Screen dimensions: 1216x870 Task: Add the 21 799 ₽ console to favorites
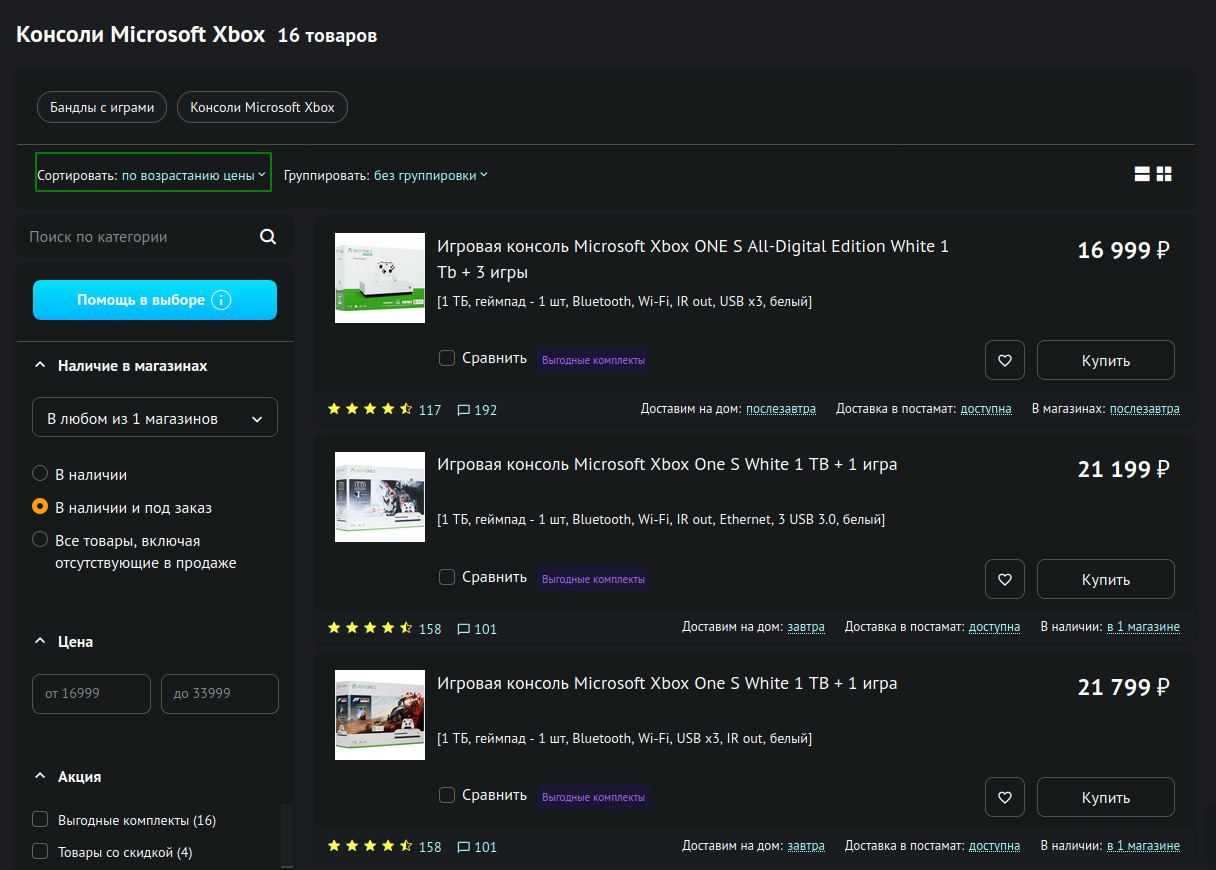click(1005, 797)
